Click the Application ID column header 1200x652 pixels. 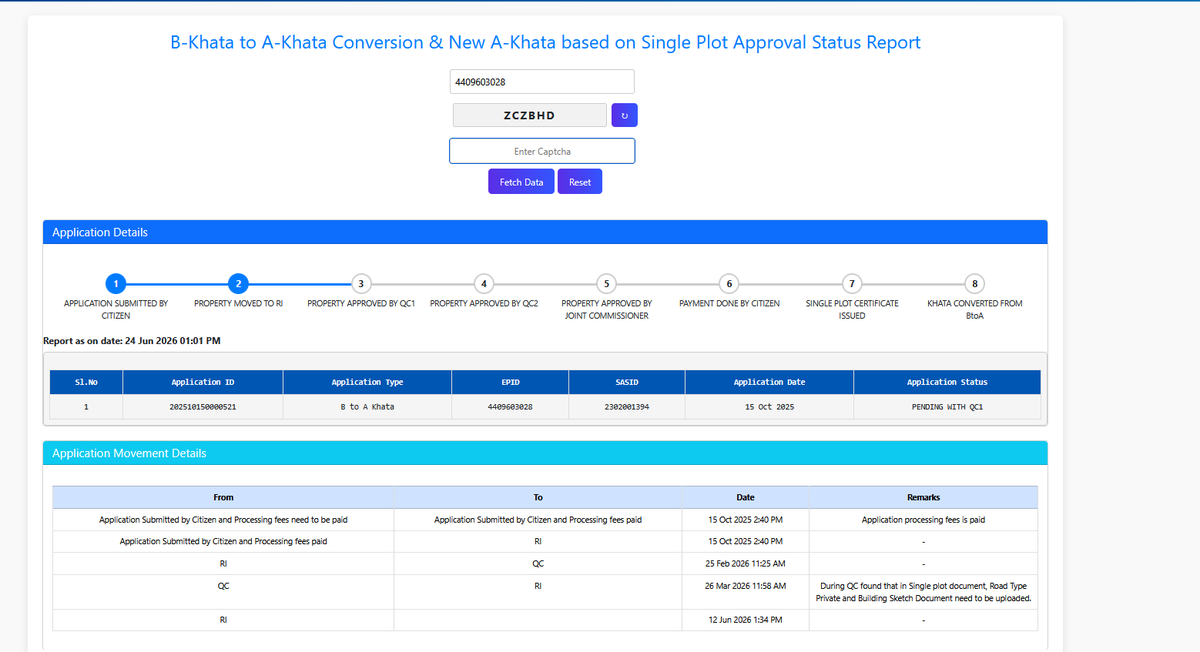click(203, 382)
